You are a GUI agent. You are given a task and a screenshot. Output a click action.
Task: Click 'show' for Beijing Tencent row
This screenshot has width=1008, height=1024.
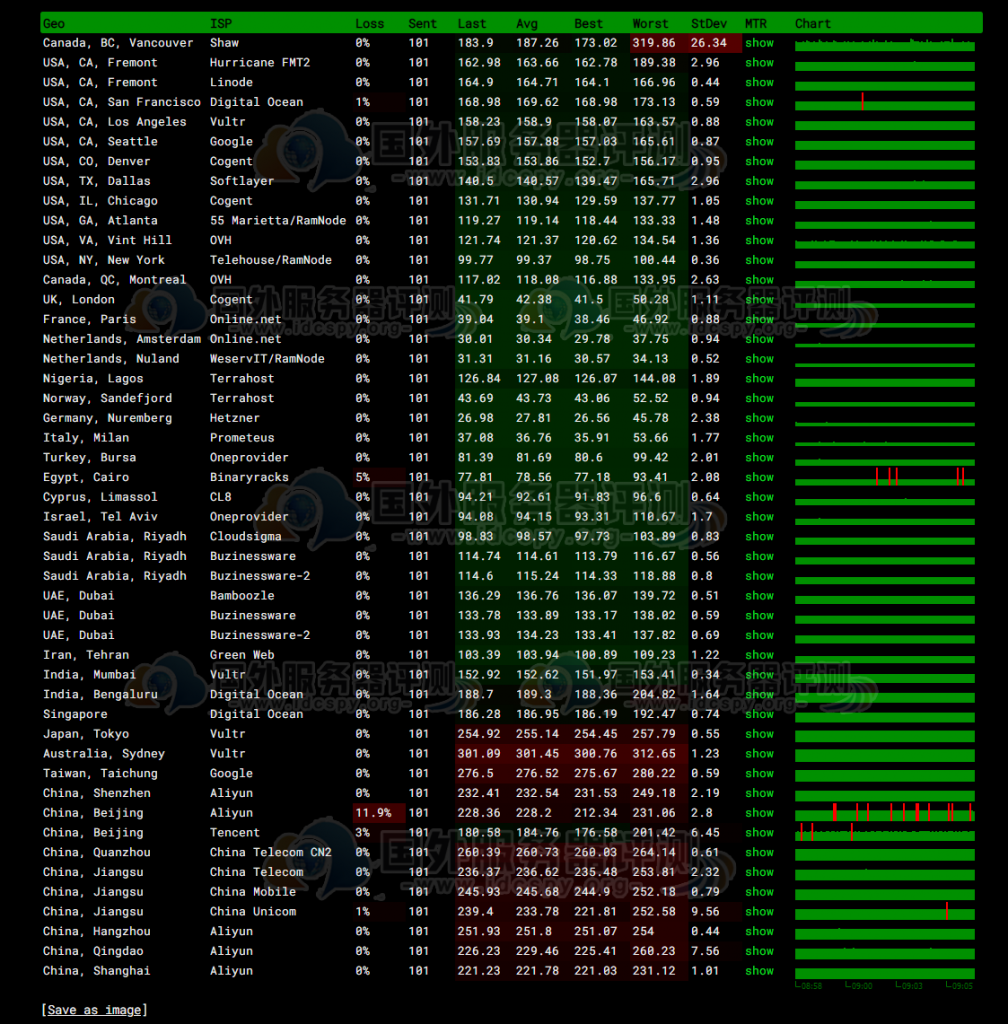pyautogui.click(x=759, y=832)
